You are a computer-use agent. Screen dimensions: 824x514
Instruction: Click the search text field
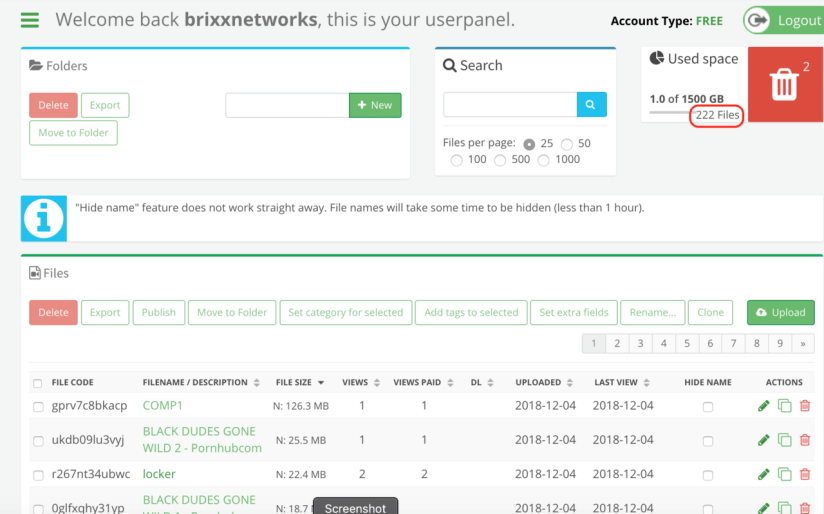coord(510,105)
